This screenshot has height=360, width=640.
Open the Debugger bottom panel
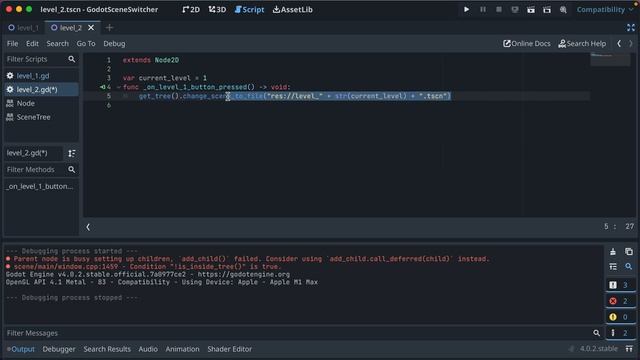[x=59, y=349]
